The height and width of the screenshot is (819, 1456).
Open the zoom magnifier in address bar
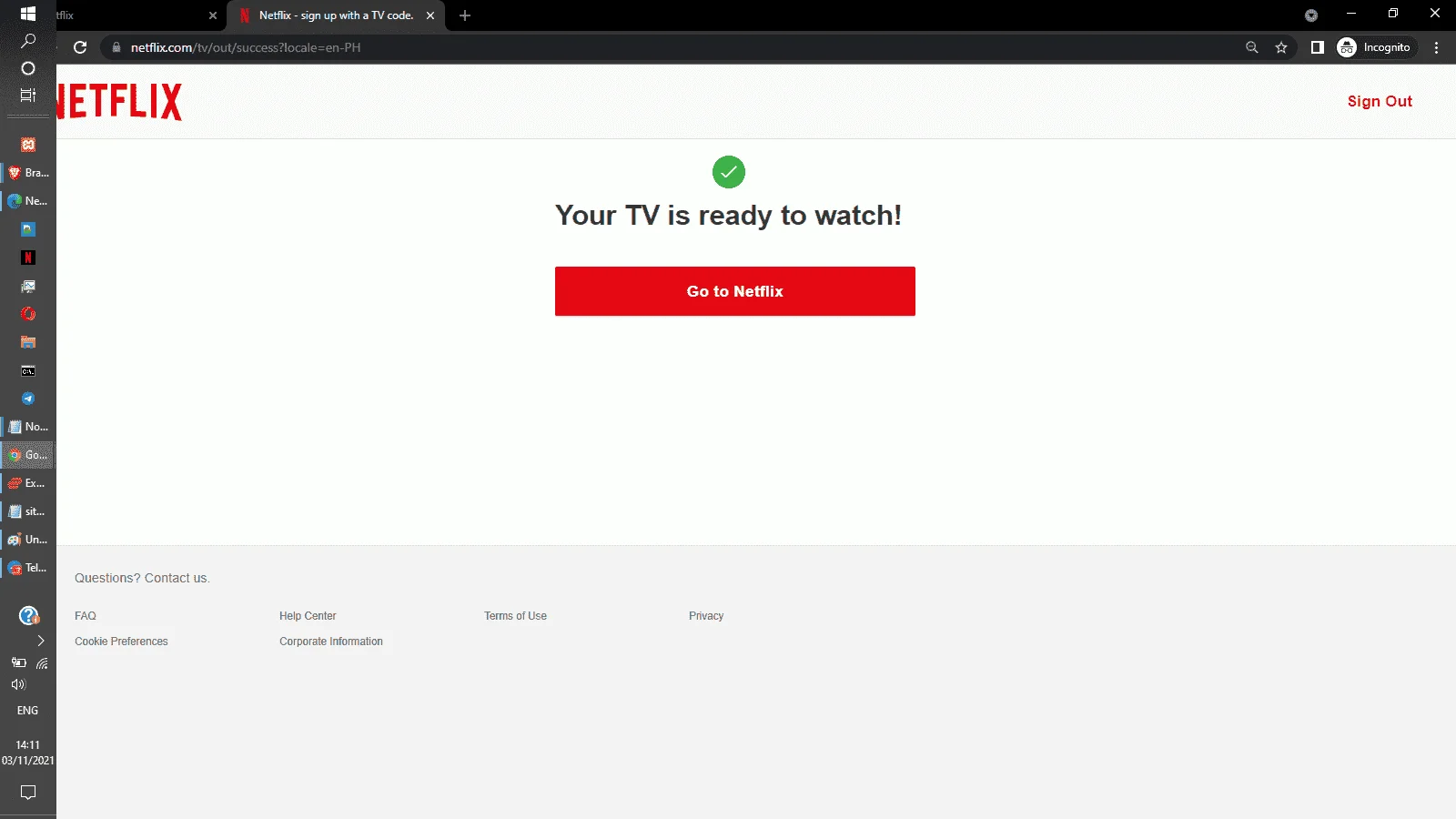(1252, 47)
